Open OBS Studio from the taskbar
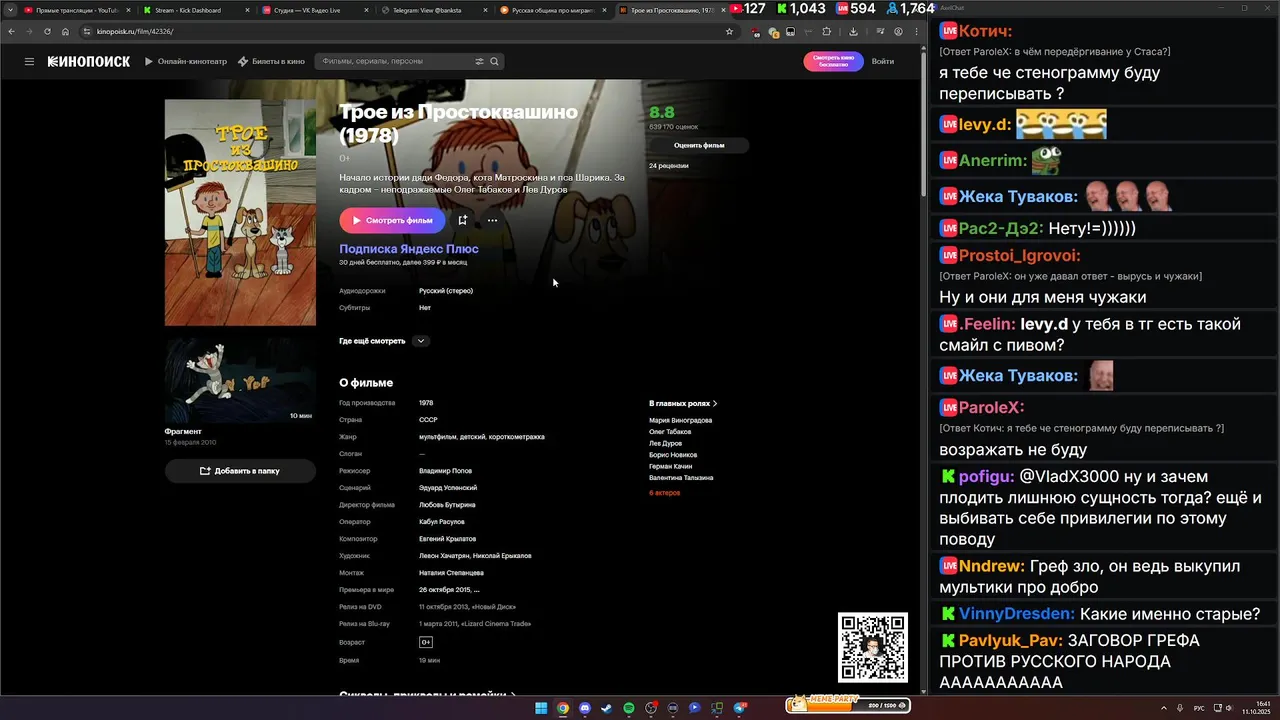This screenshot has height=720, width=1280. coord(651,708)
